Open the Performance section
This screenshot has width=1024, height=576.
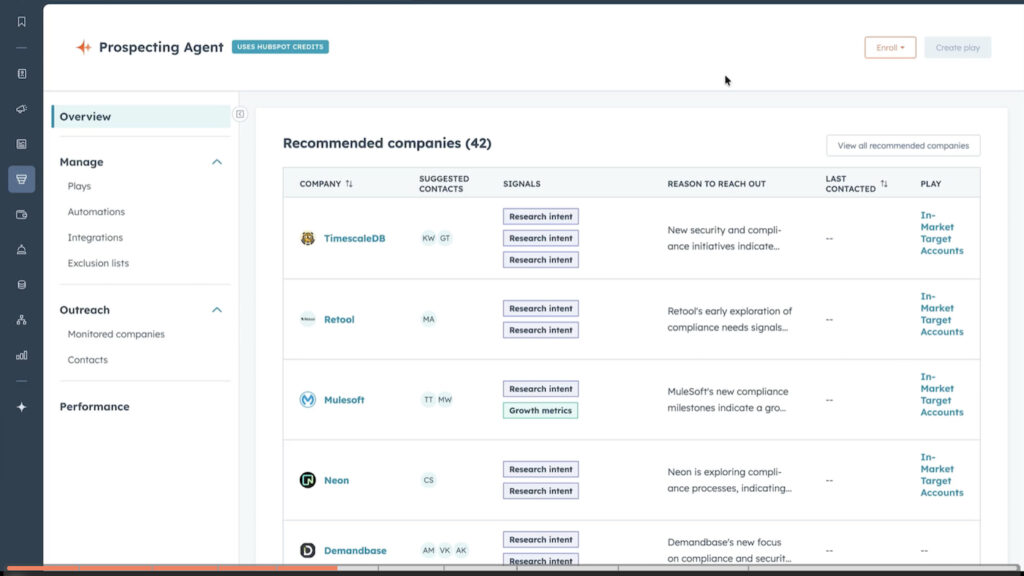click(95, 406)
